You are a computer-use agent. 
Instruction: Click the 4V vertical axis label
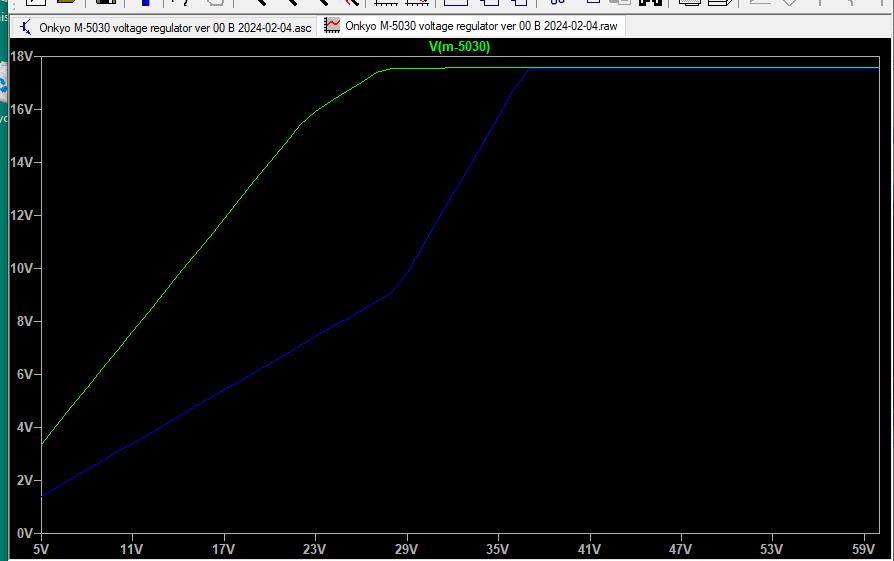[x=25, y=427]
